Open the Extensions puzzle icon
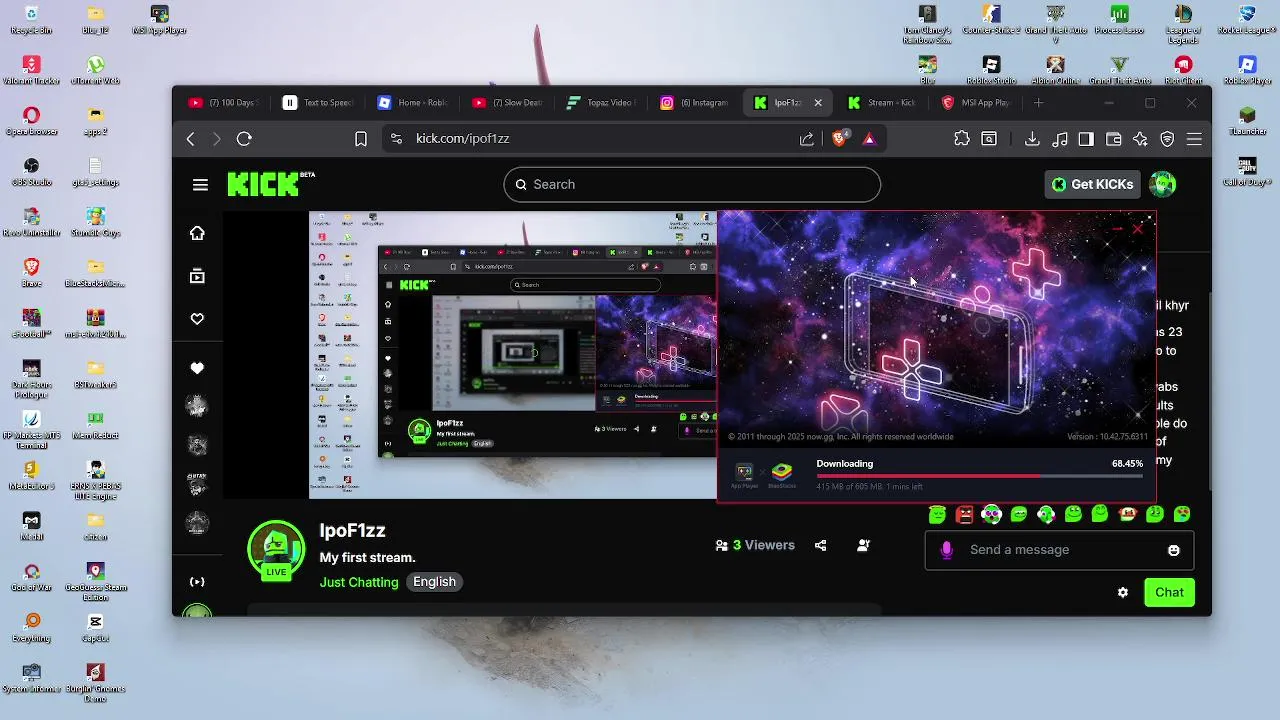Image resolution: width=1280 pixels, height=720 pixels. [962, 139]
